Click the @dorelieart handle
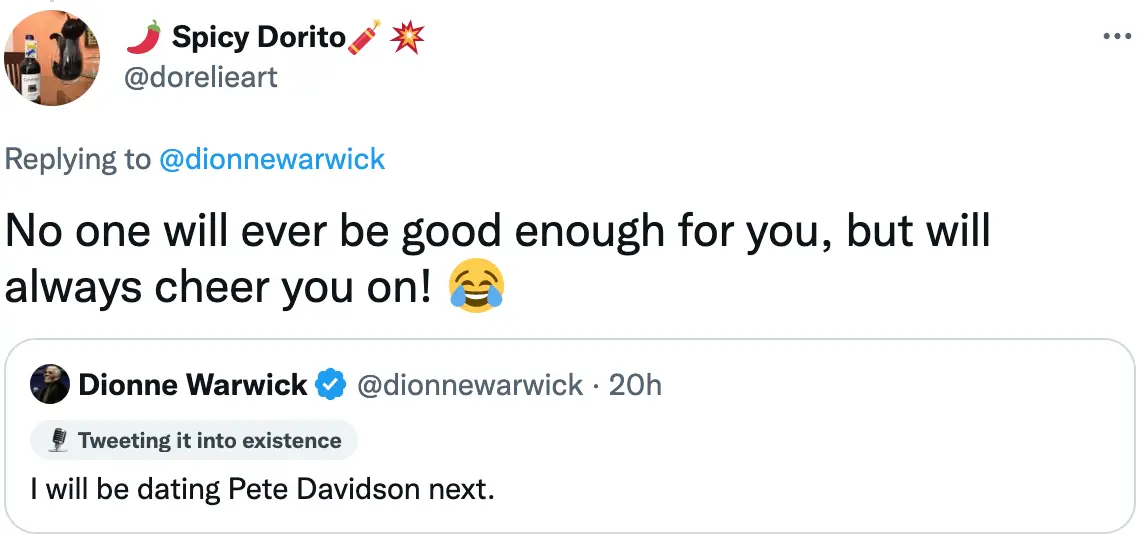 pyautogui.click(x=200, y=76)
